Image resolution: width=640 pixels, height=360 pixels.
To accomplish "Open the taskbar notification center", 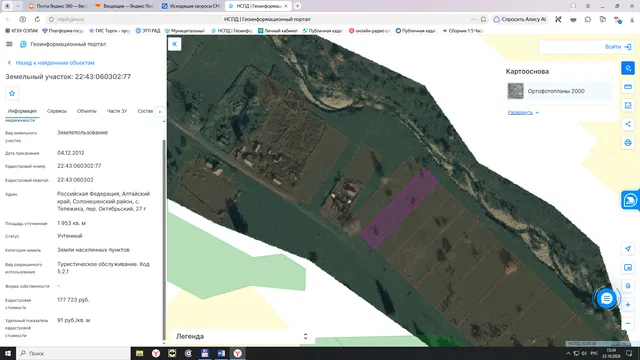I will point(629,353).
